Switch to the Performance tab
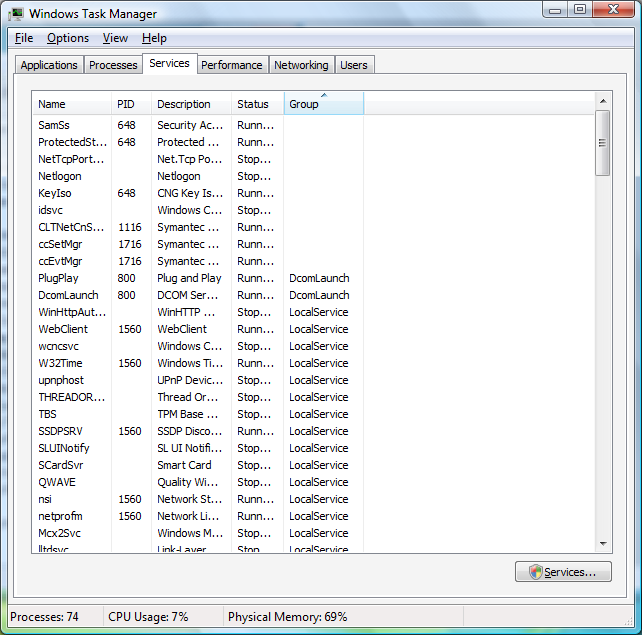This screenshot has width=642, height=635. pos(232,65)
